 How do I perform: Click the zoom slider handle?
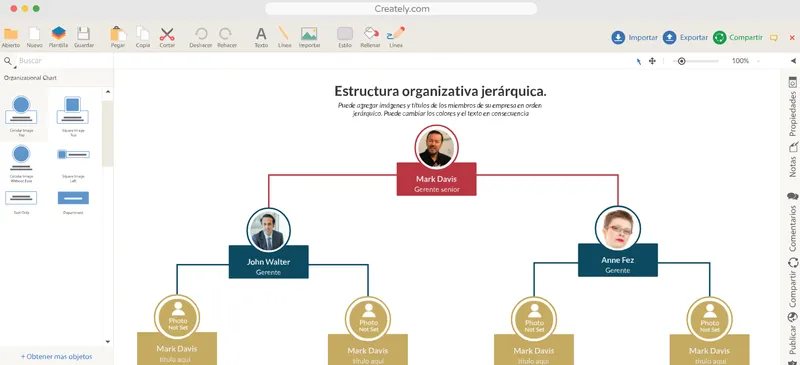tap(681, 61)
